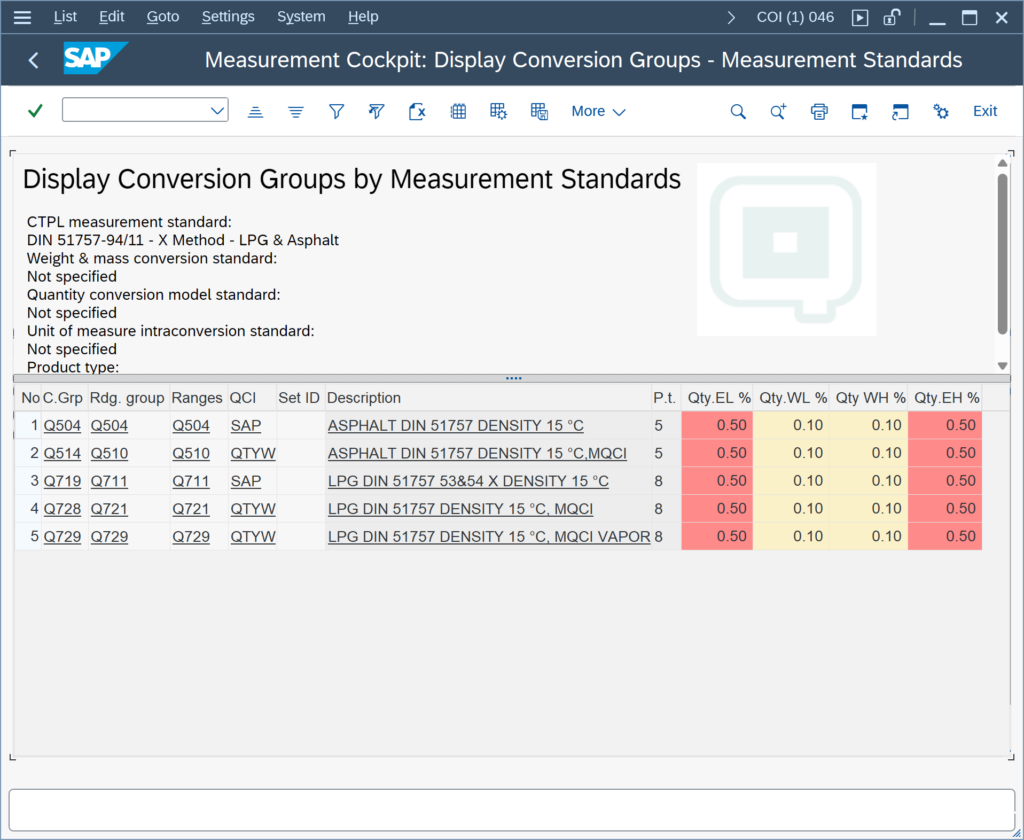Click the play icon beside COI (1) 046
The height and width of the screenshot is (840, 1024).
(860, 18)
